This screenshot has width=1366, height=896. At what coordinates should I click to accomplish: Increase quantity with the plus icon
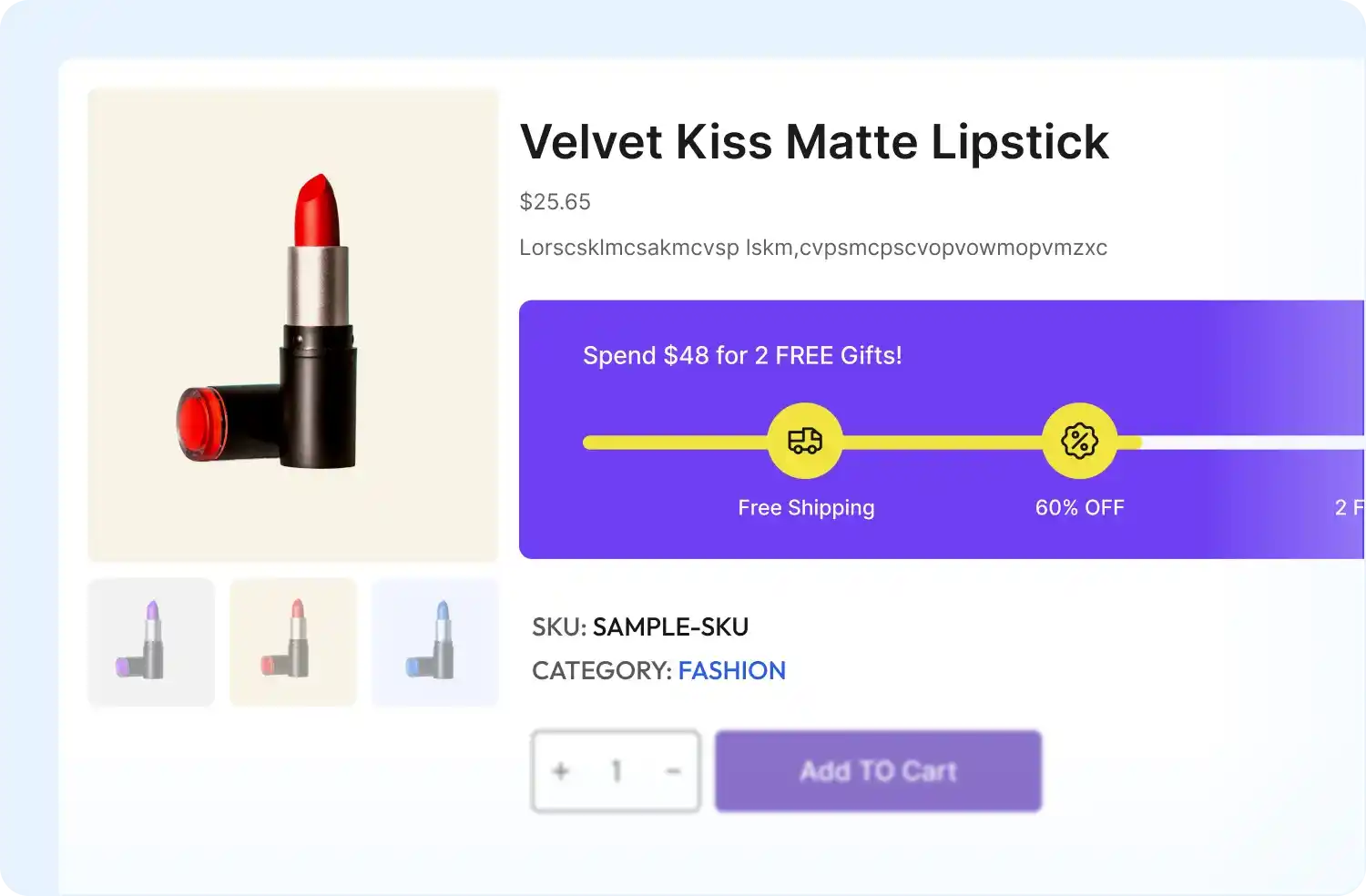tap(561, 771)
